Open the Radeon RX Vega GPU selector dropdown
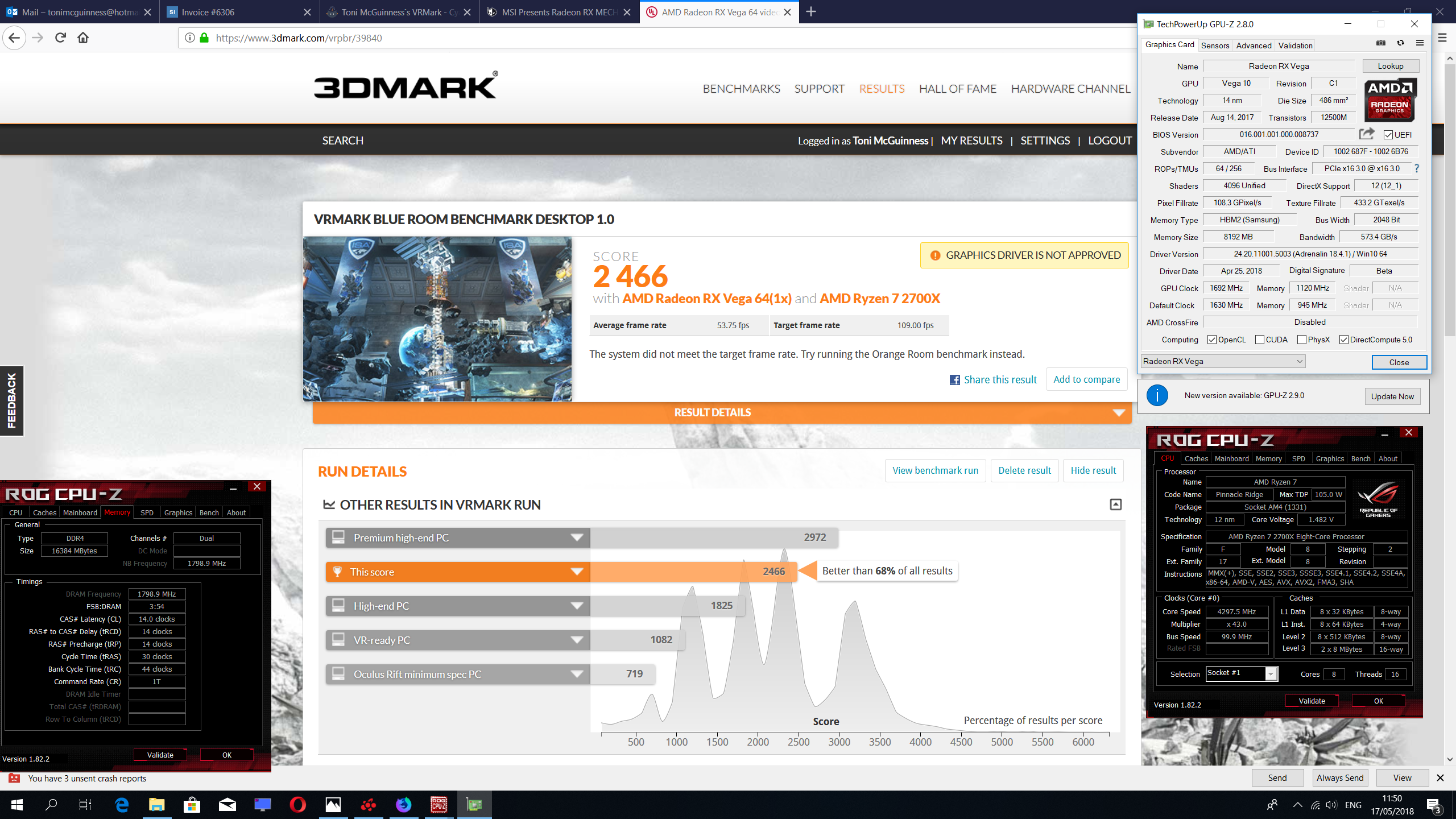The height and width of the screenshot is (819, 1456). 1223,361
